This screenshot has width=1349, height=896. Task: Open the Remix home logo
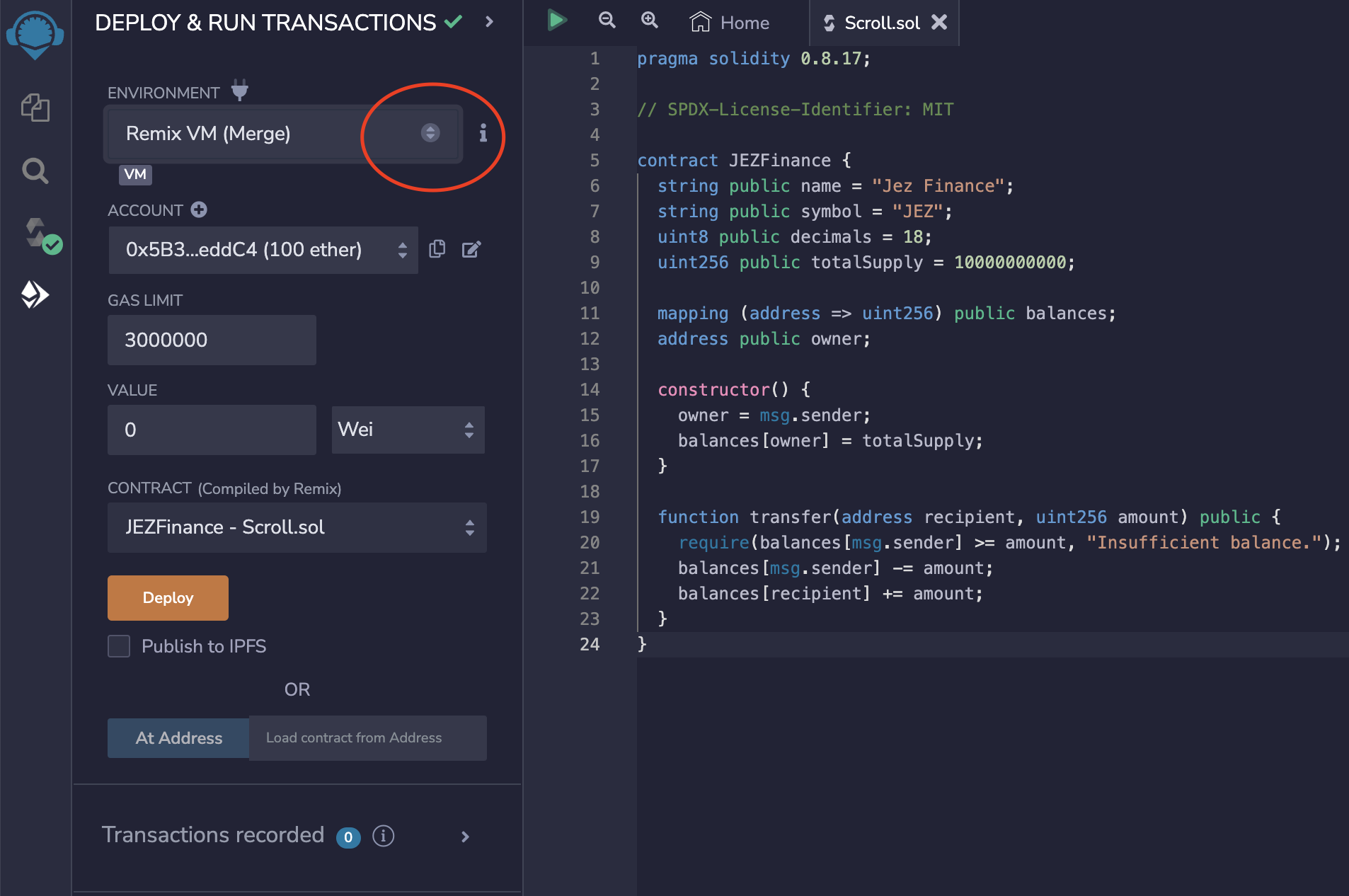35,35
